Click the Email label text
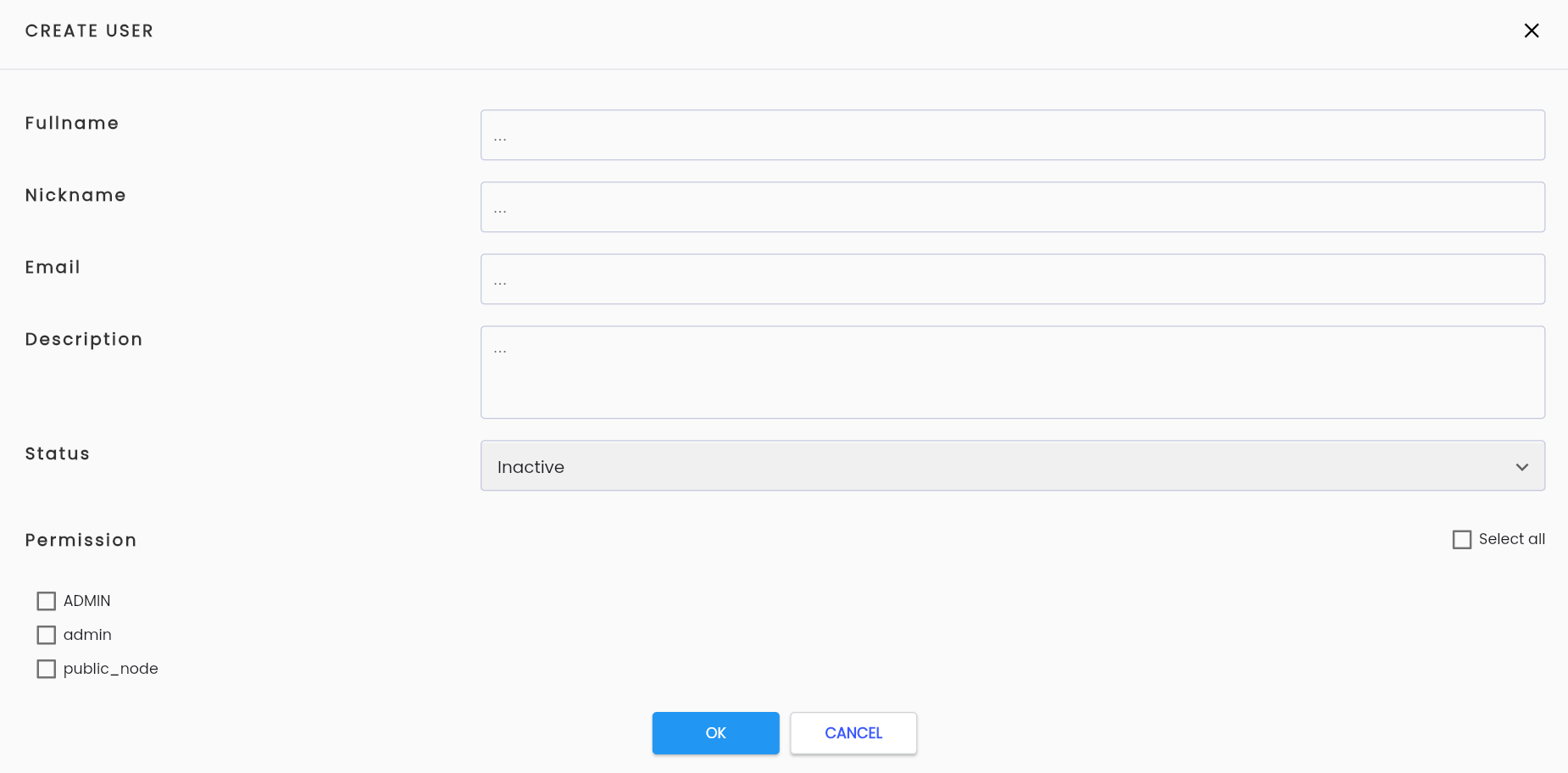This screenshot has height=773, width=1568. point(53,267)
